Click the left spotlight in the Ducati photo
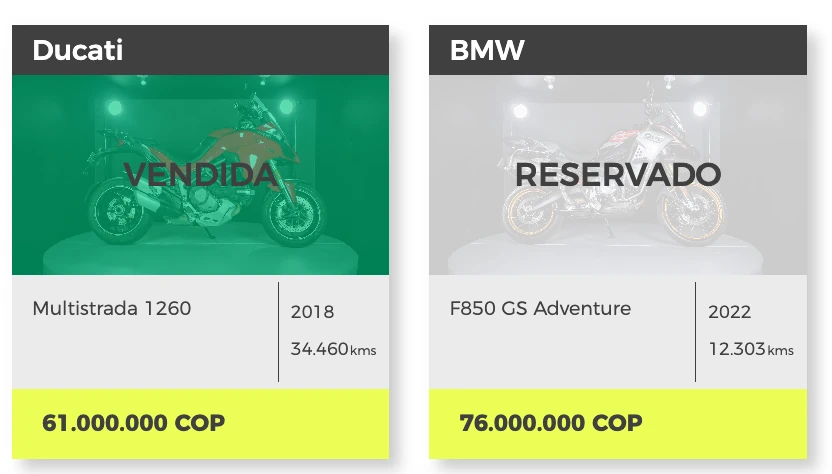 [x=114, y=108]
